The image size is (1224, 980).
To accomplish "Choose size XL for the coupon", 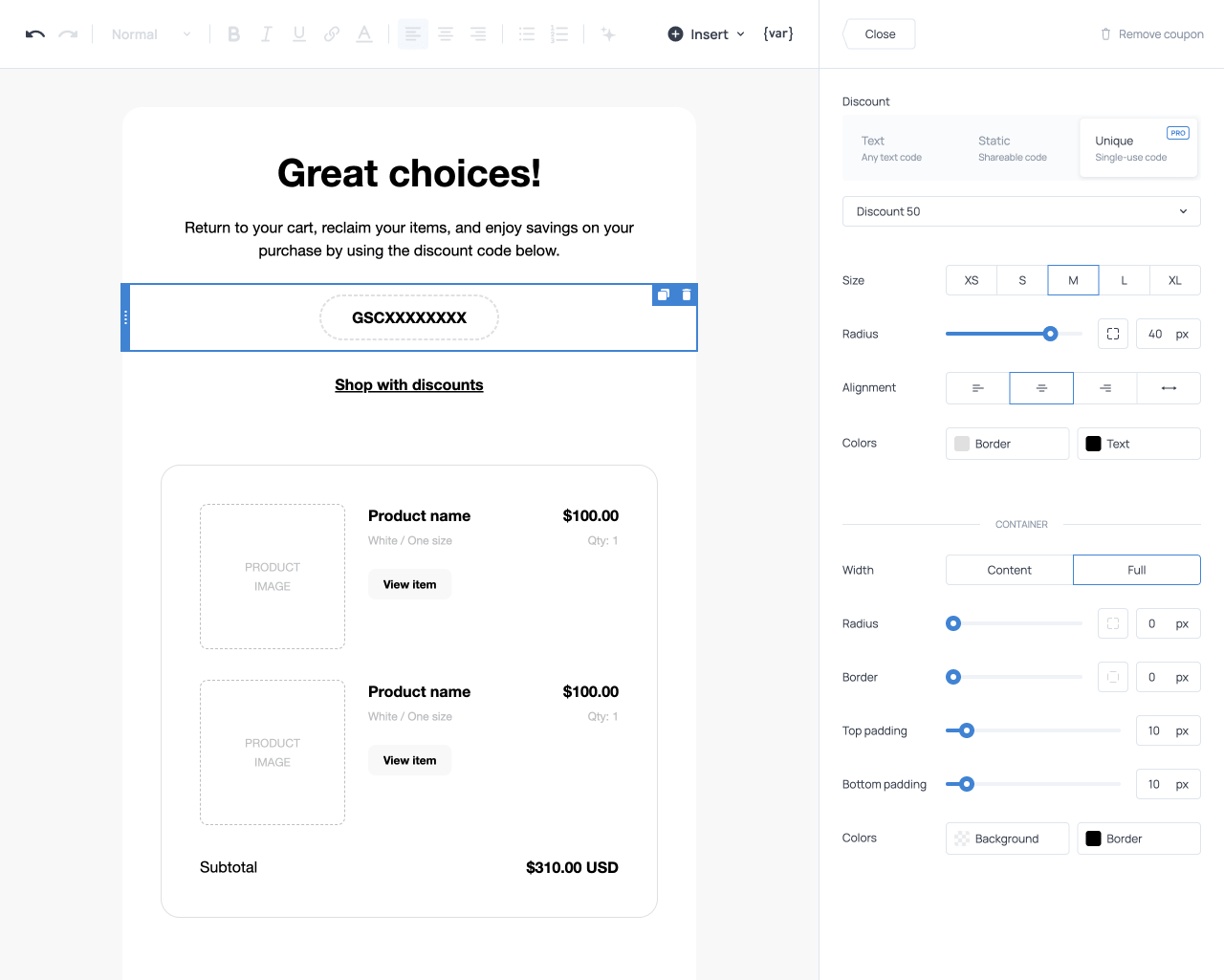I will 1174,280.
